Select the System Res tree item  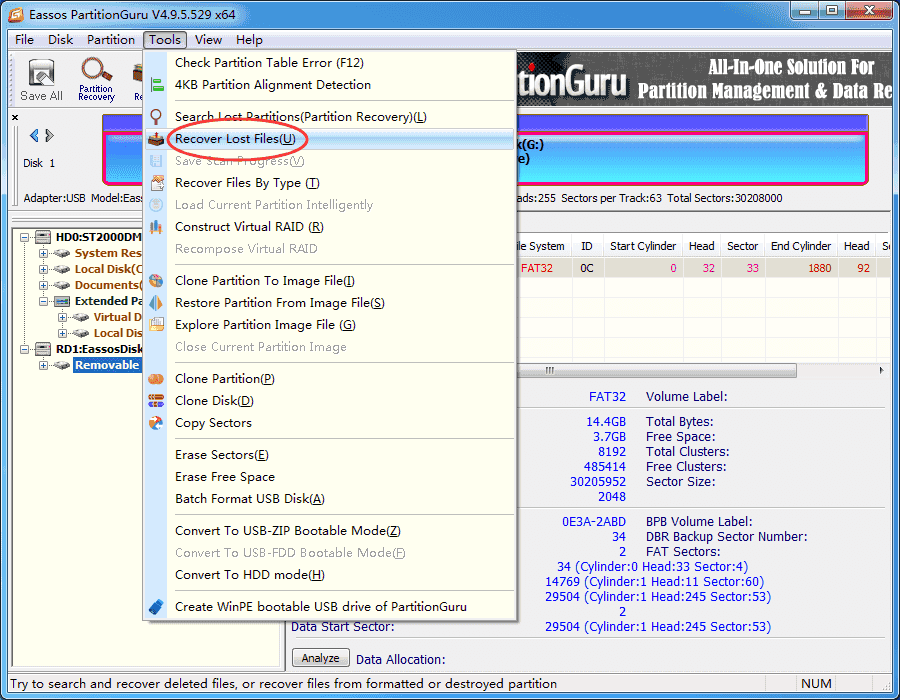[108, 253]
